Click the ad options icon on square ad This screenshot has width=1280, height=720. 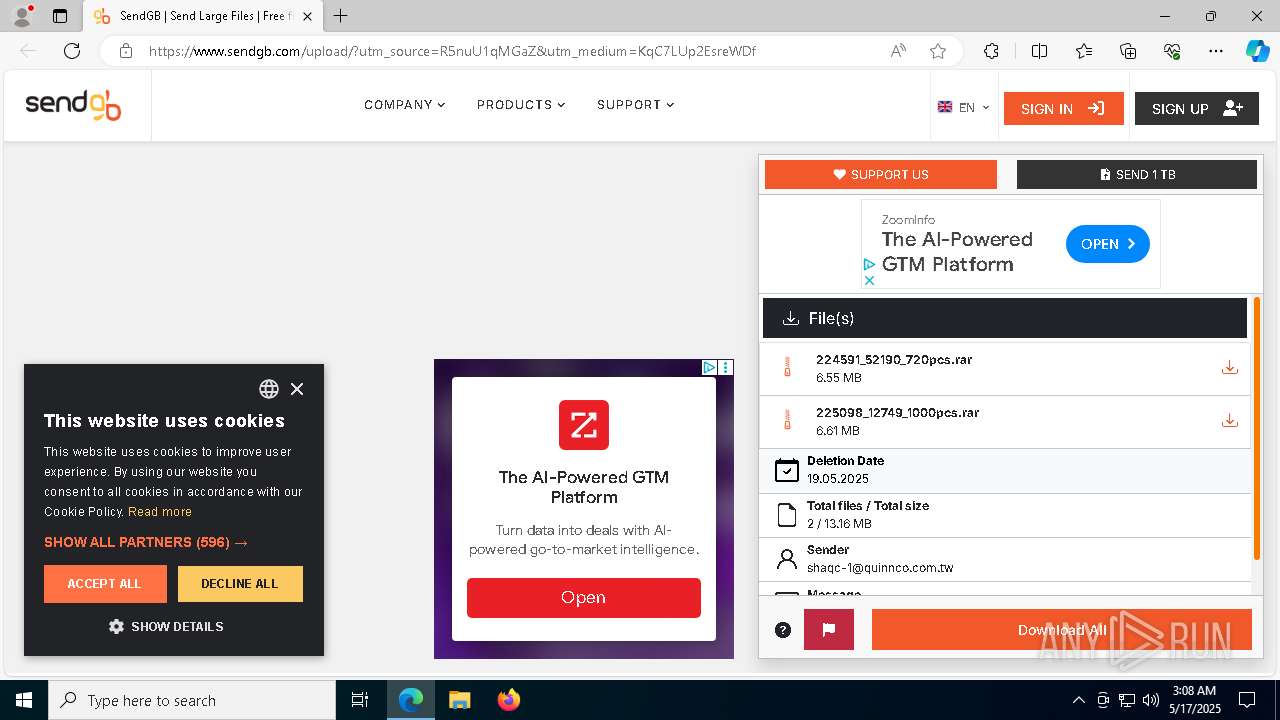tap(726, 368)
